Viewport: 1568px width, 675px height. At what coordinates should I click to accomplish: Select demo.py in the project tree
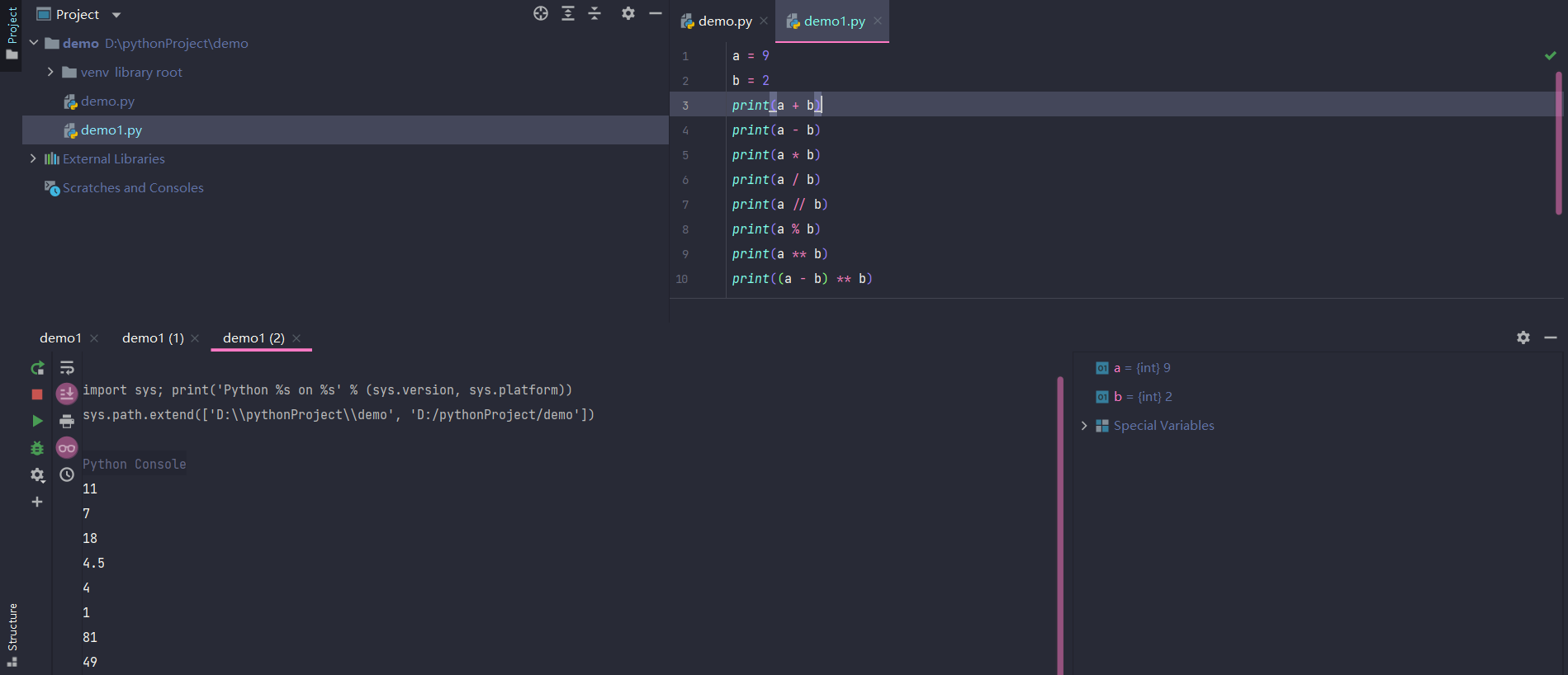(107, 101)
